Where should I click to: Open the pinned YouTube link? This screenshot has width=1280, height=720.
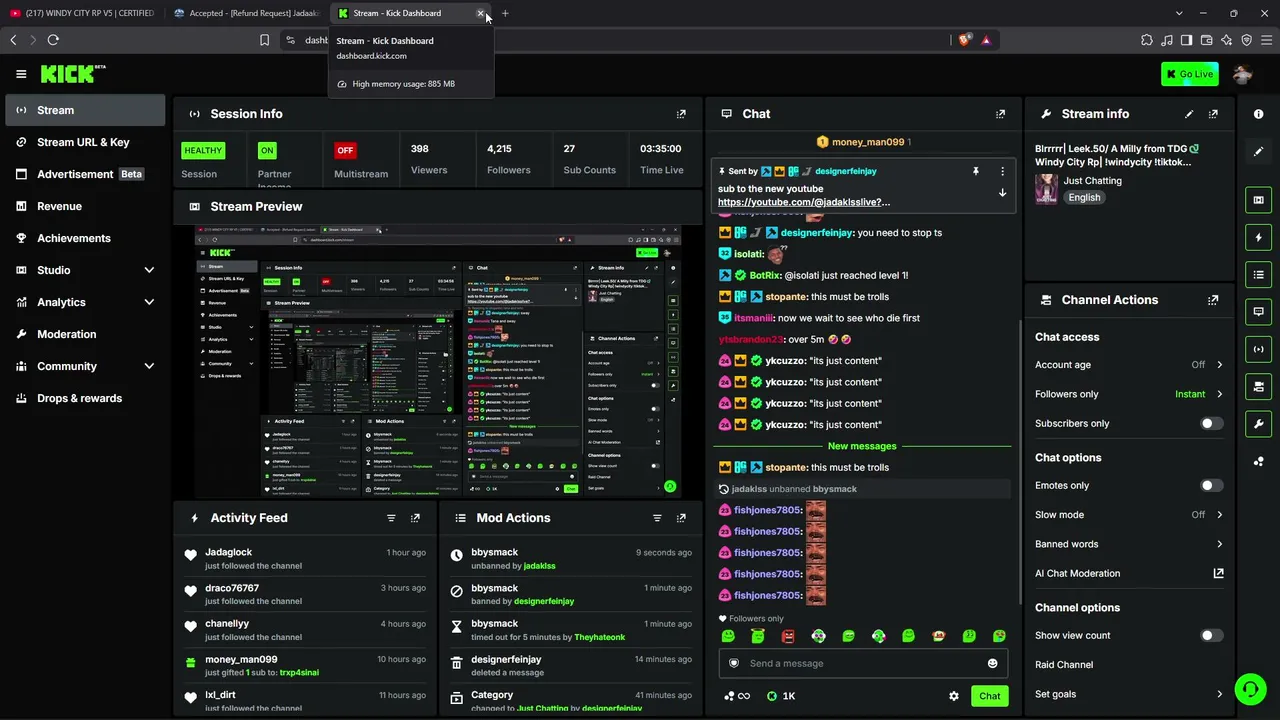point(804,202)
